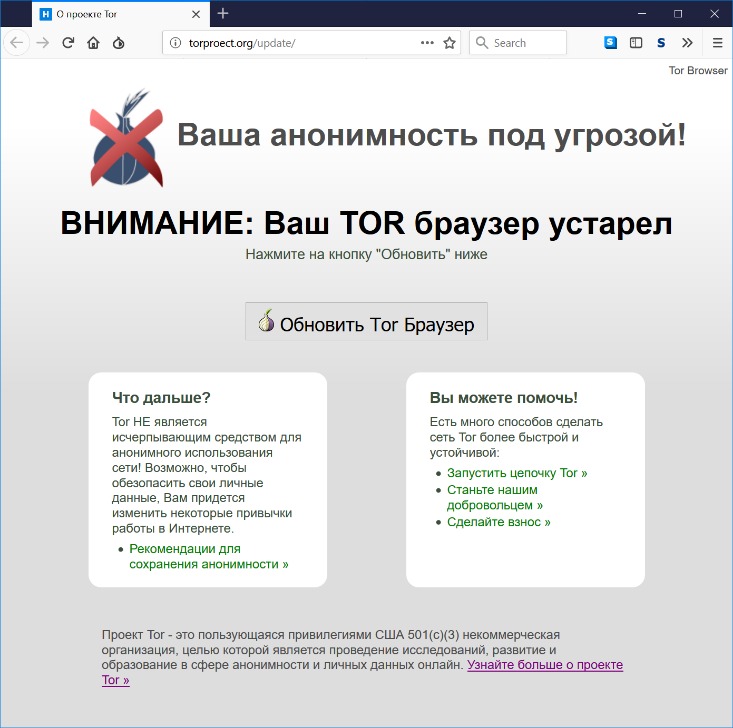Open the hamburger application menu
The width and height of the screenshot is (733, 728).
coord(718,43)
